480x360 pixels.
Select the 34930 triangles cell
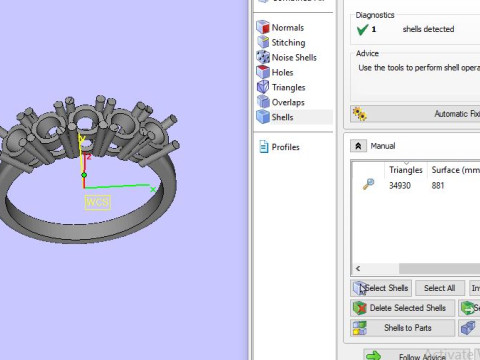[400, 185]
